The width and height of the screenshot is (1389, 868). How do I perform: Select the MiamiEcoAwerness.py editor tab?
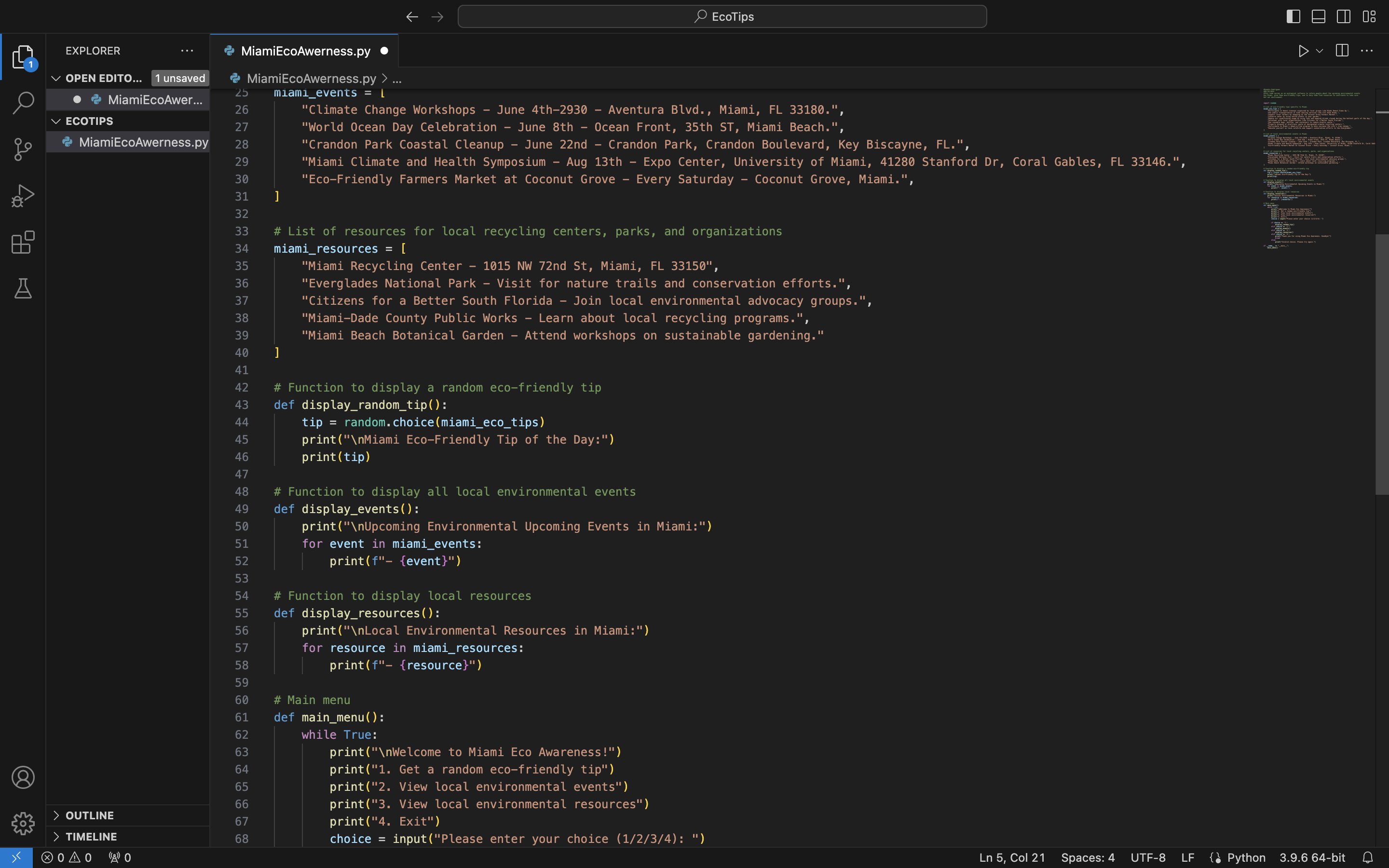point(305,51)
